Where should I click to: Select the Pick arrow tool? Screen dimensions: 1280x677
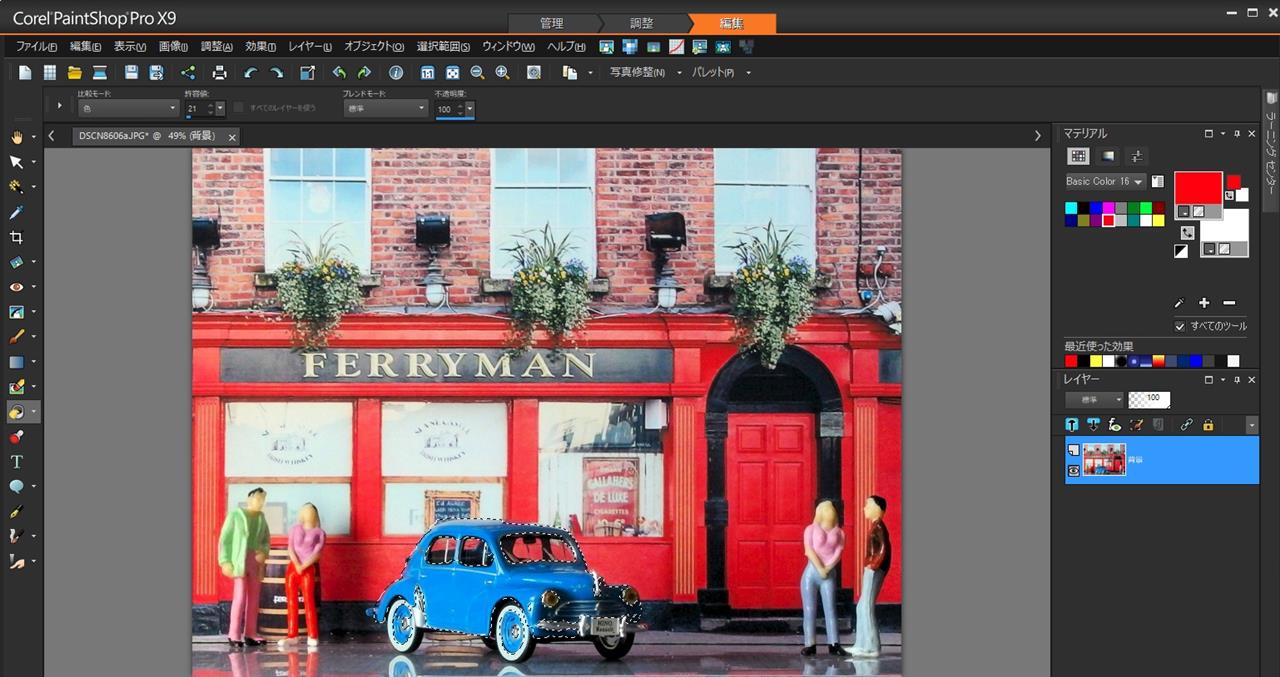click(17, 162)
